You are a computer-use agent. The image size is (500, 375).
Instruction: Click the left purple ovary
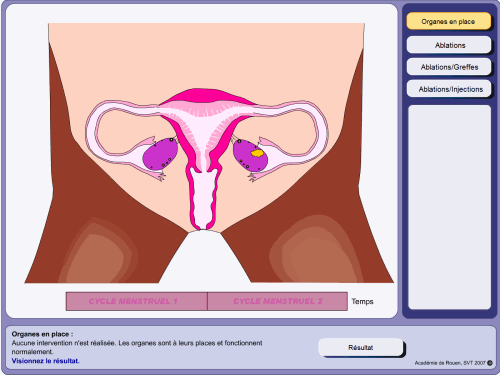160,154
